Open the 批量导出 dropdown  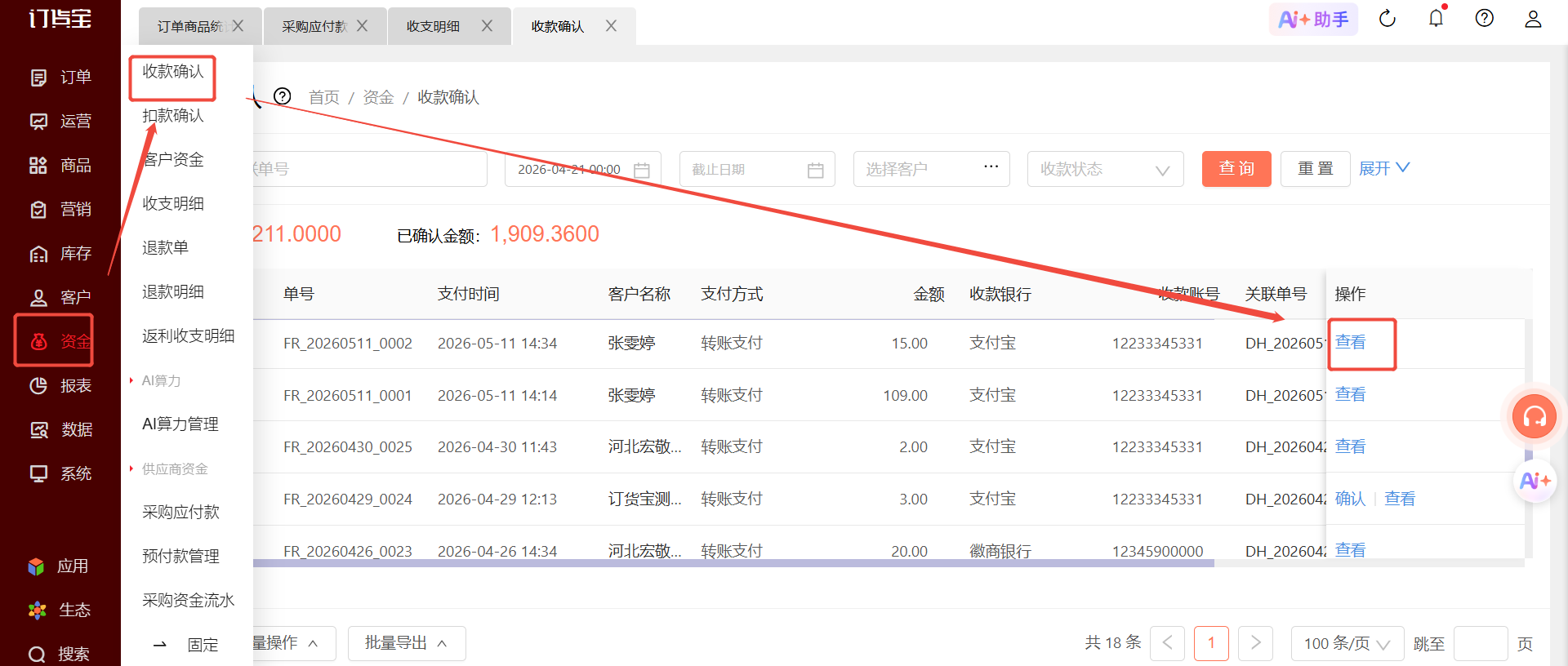click(407, 643)
